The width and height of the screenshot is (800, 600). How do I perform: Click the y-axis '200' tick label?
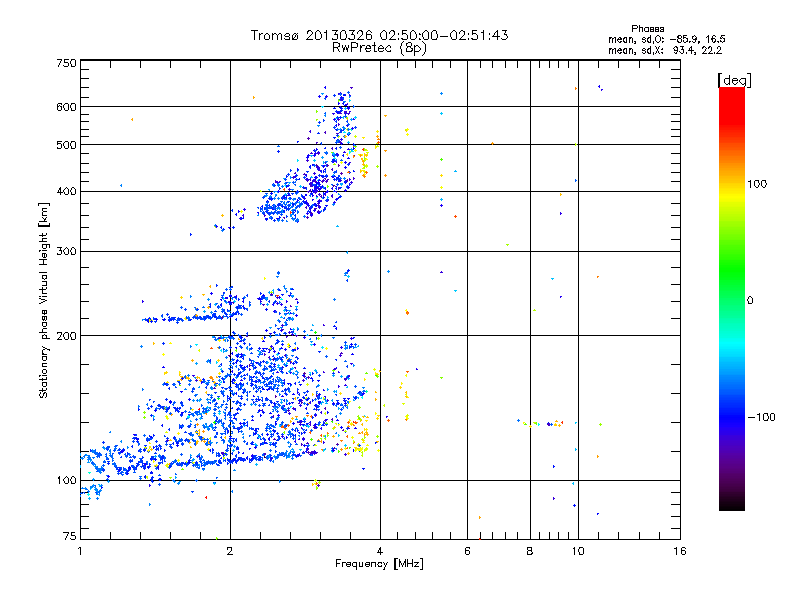pyautogui.click(x=66, y=336)
